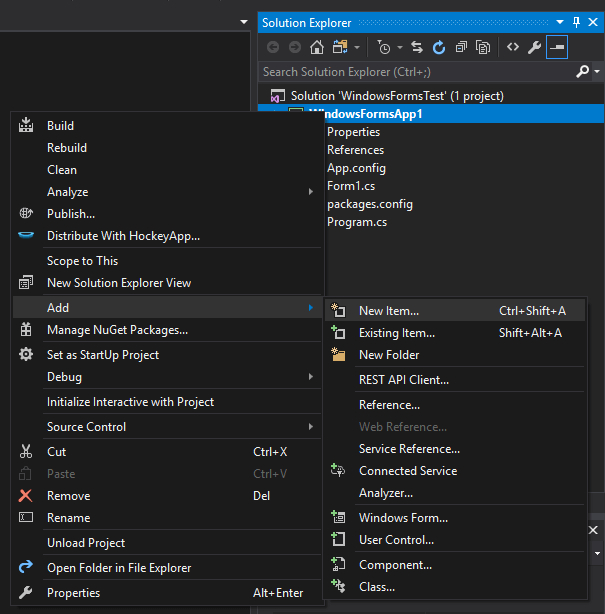Choose Existing Item... from the Add submenu

[397, 333]
